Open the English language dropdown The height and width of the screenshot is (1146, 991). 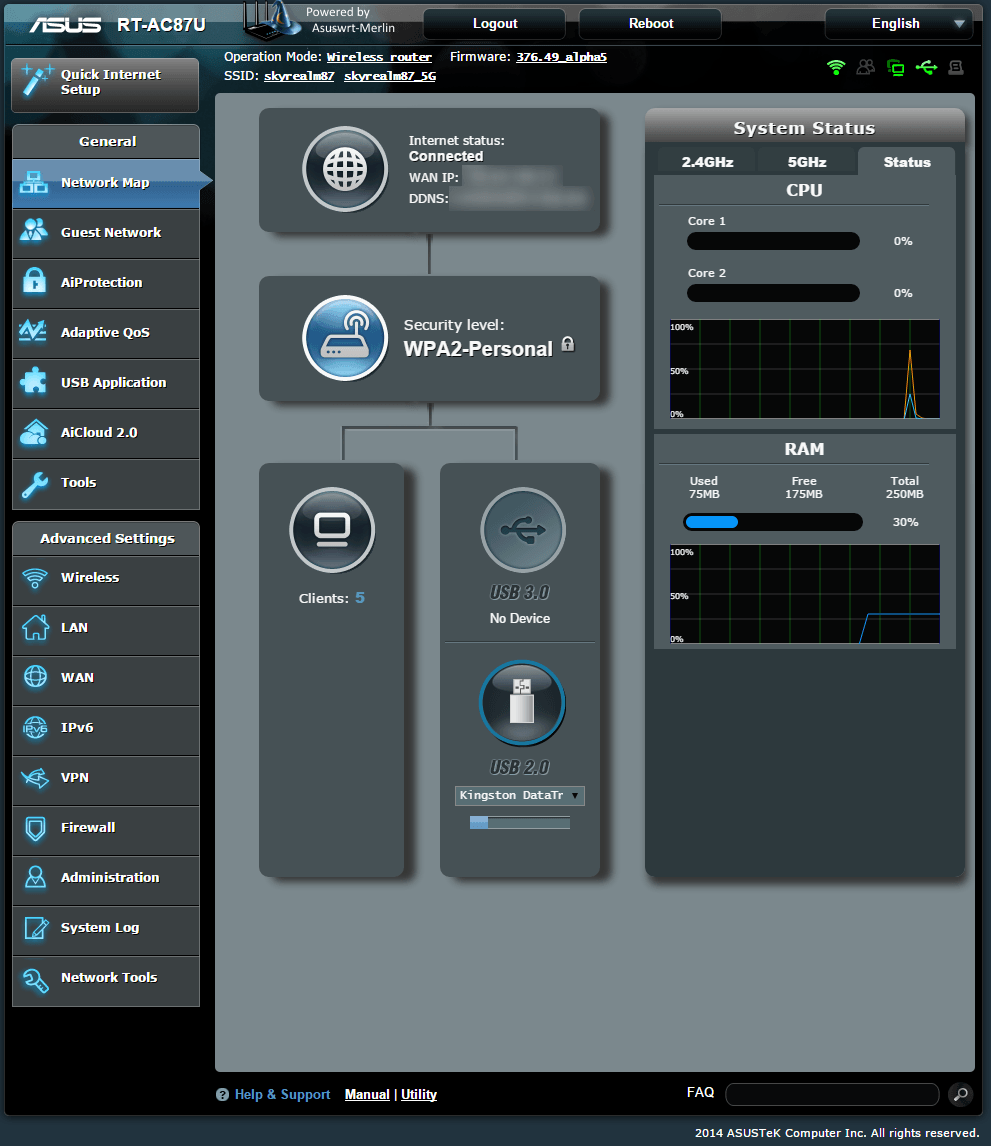897,23
